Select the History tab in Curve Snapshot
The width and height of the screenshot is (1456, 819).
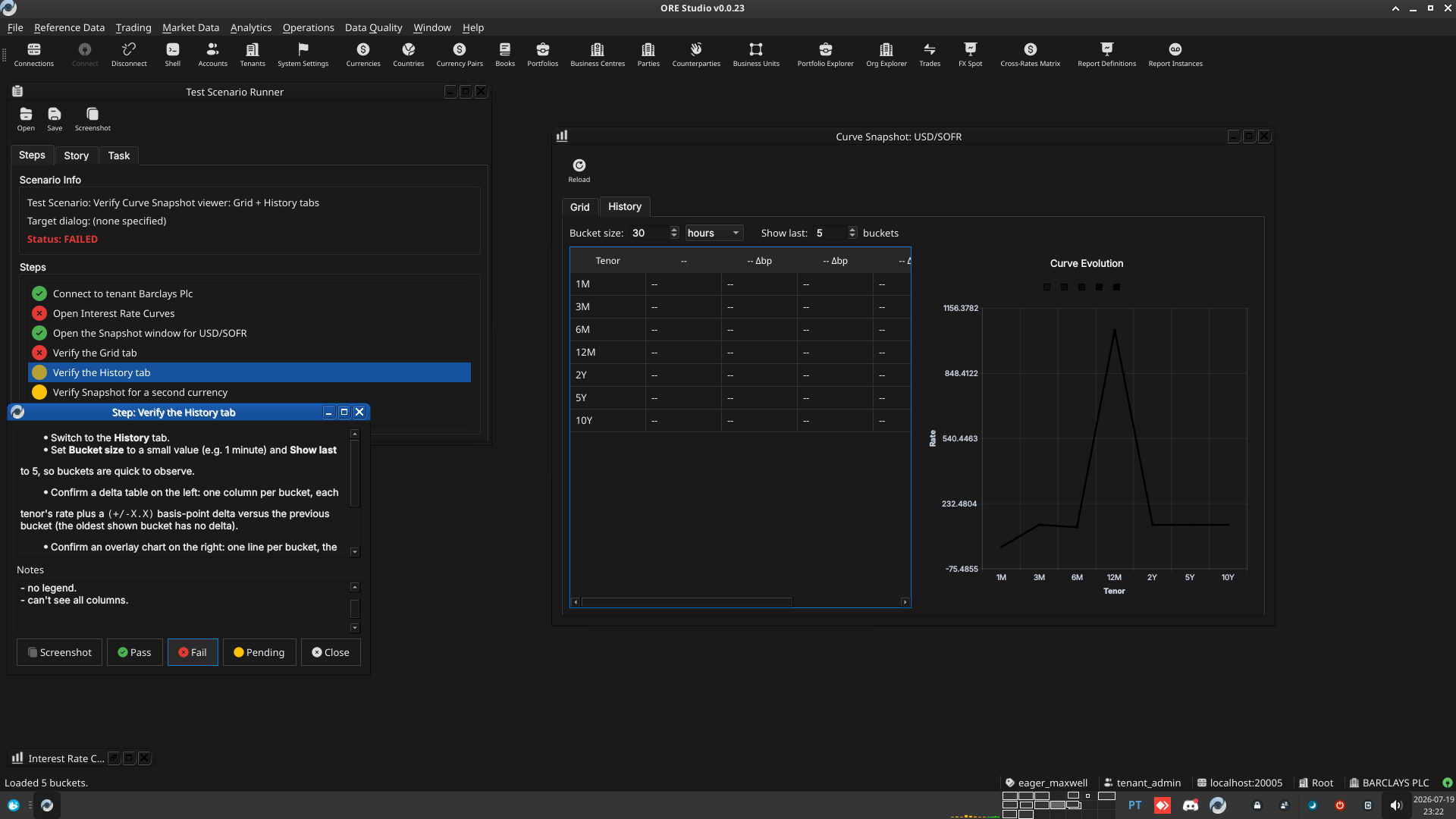coord(625,206)
